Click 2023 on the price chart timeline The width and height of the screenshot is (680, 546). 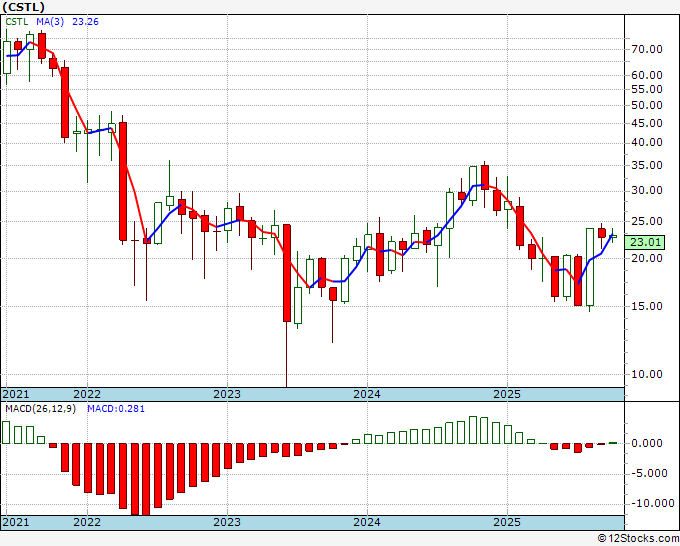(227, 394)
